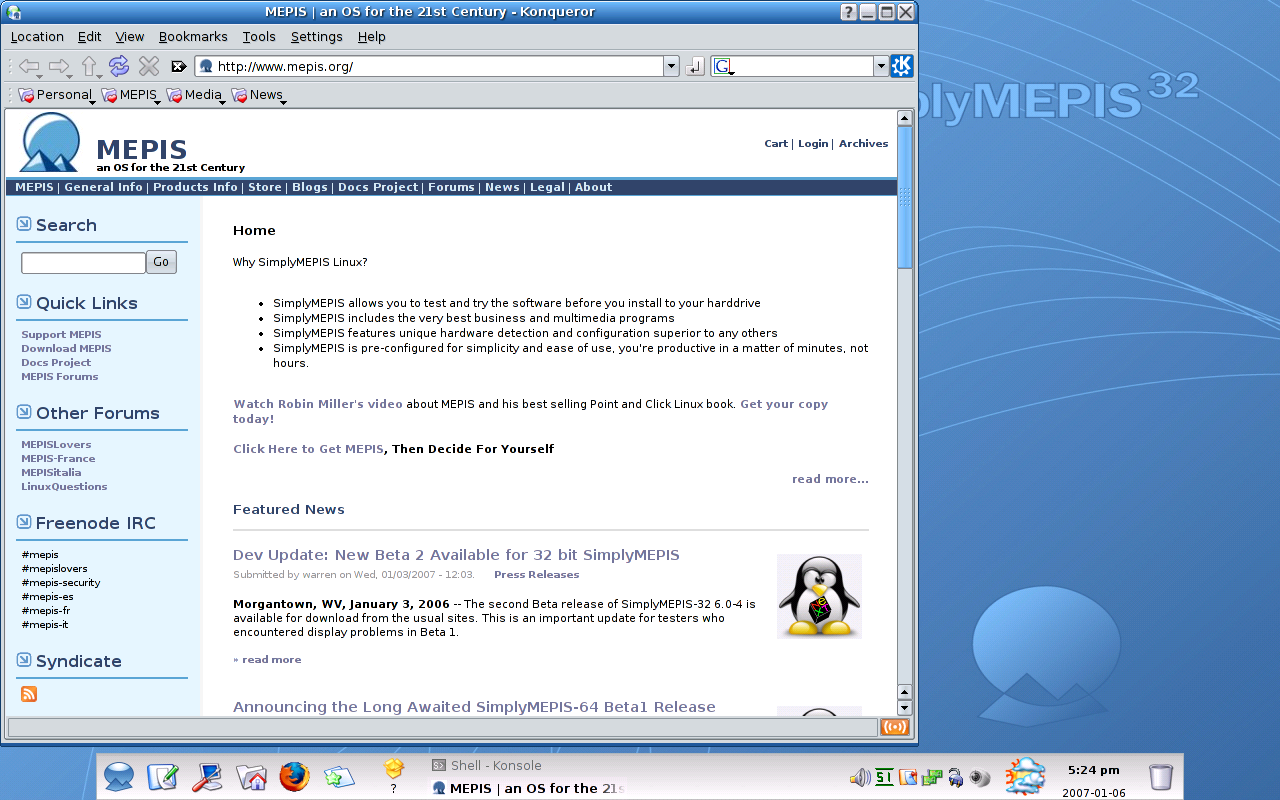Clear the location bar with the black eraser icon
This screenshot has height=800, width=1280.
tap(179, 67)
